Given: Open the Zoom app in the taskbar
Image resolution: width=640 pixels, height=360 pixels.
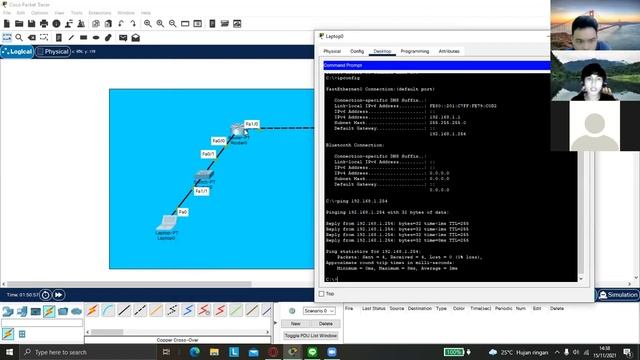Looking at the screenshot, I should coord(332,352).
